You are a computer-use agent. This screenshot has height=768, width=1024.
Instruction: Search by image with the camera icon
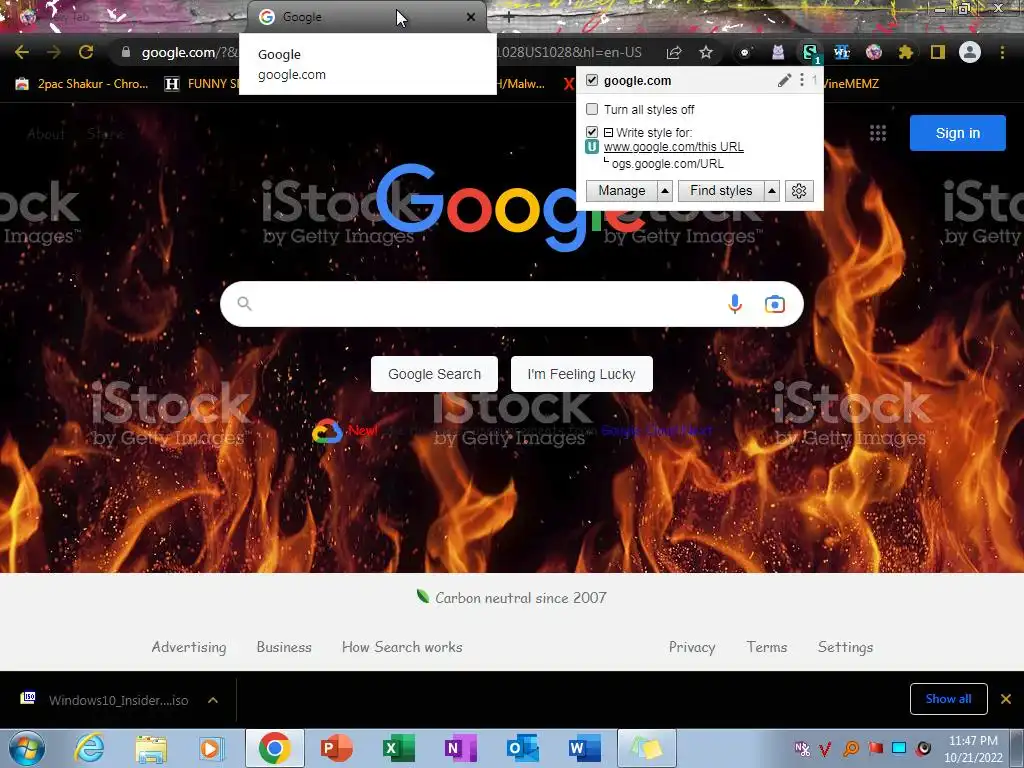[x=775, y=304]
